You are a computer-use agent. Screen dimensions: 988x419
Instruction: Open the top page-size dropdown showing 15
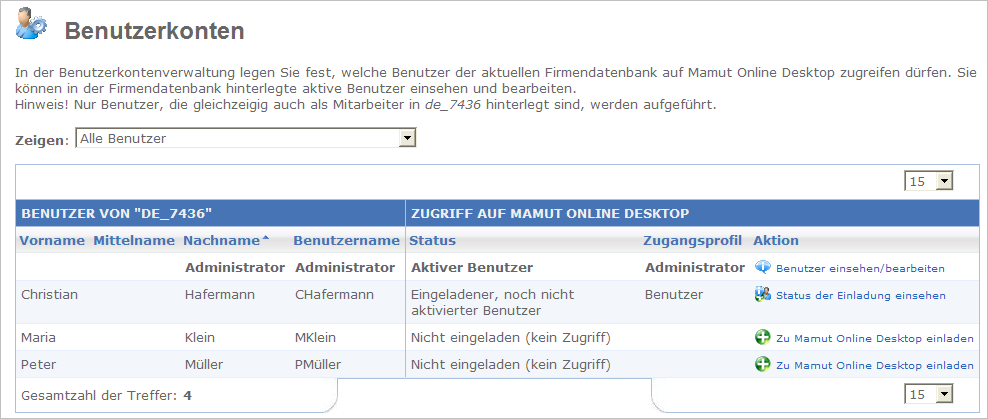pos(929,181)
